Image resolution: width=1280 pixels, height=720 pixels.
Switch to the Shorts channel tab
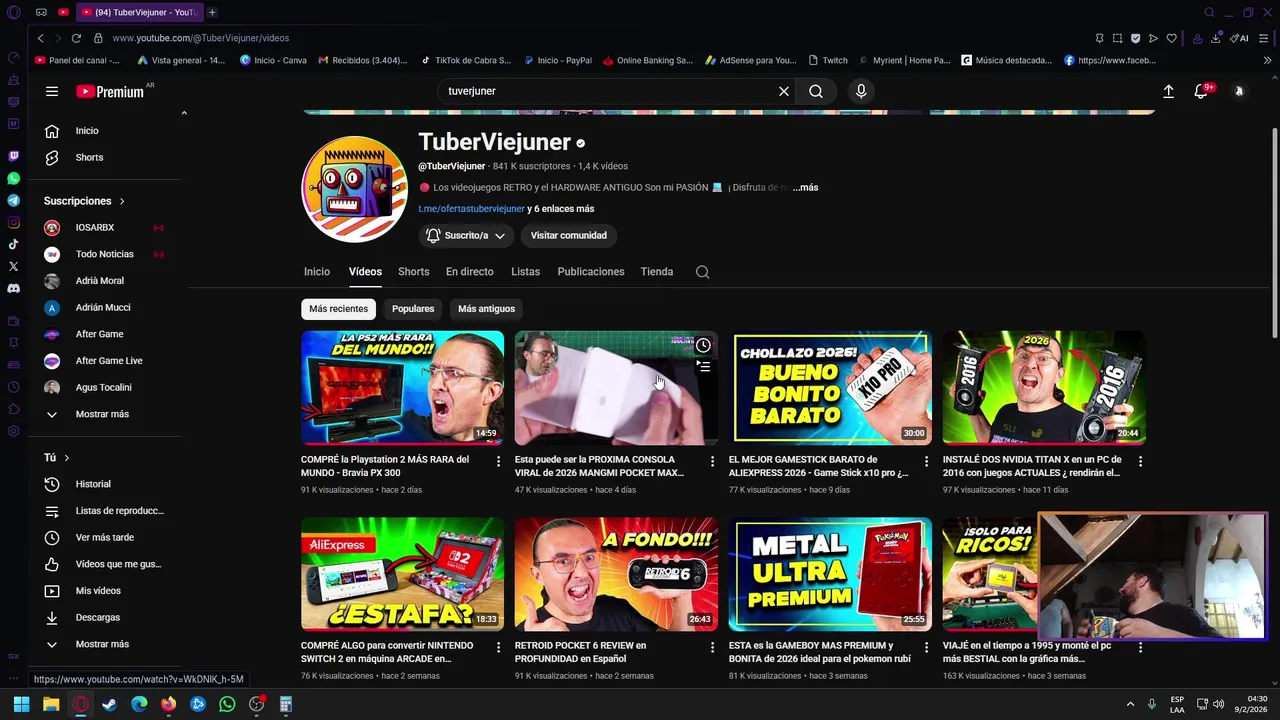[x=413, y=272]
